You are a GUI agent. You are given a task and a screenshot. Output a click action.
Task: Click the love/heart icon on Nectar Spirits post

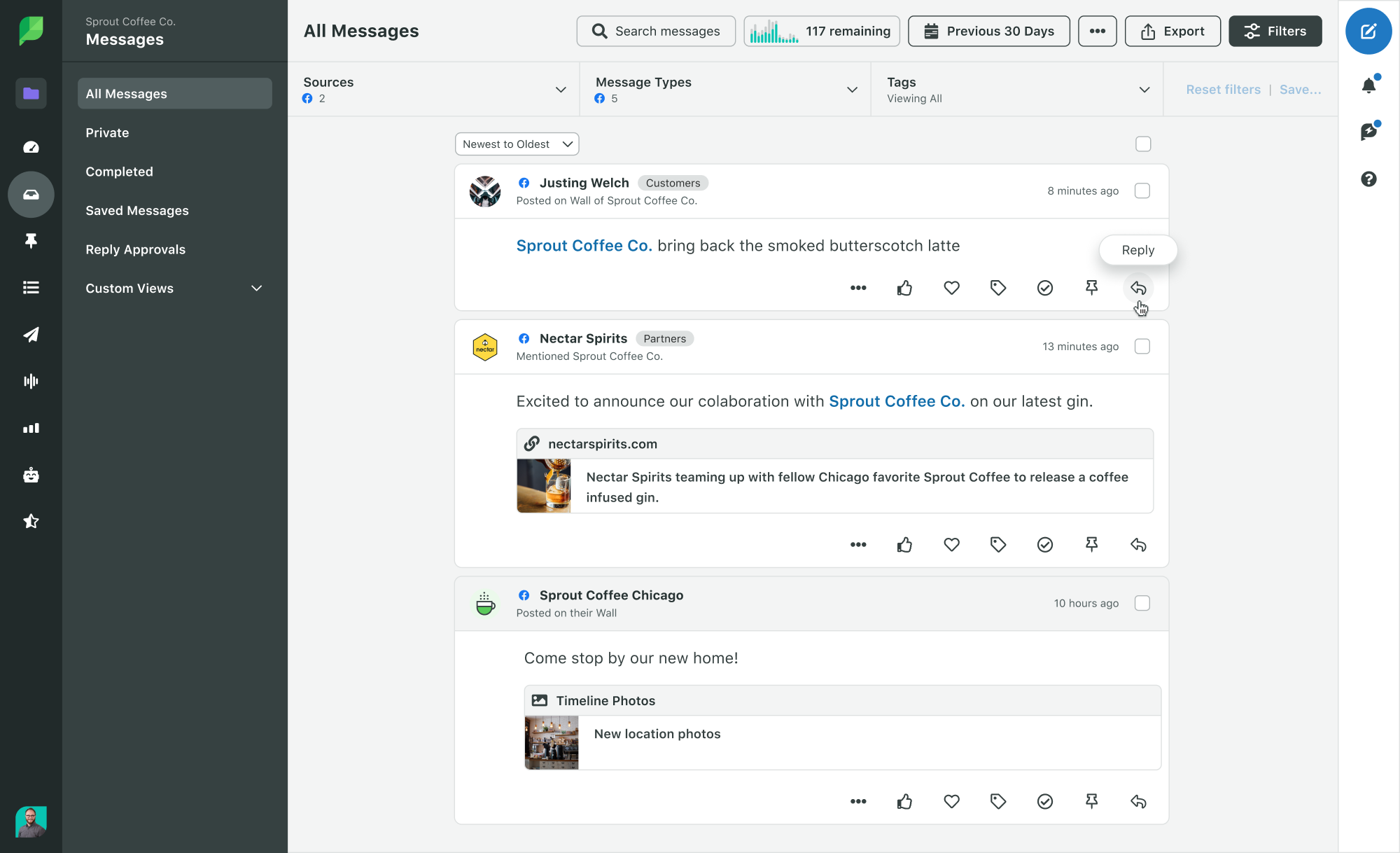[951, 544]
